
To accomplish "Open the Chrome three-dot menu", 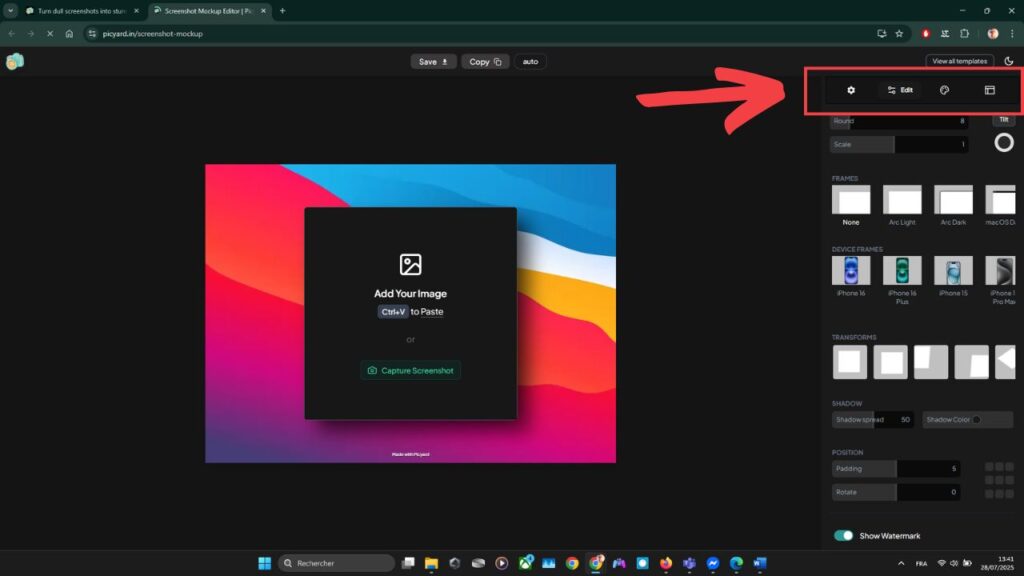I will point(1012,34).
